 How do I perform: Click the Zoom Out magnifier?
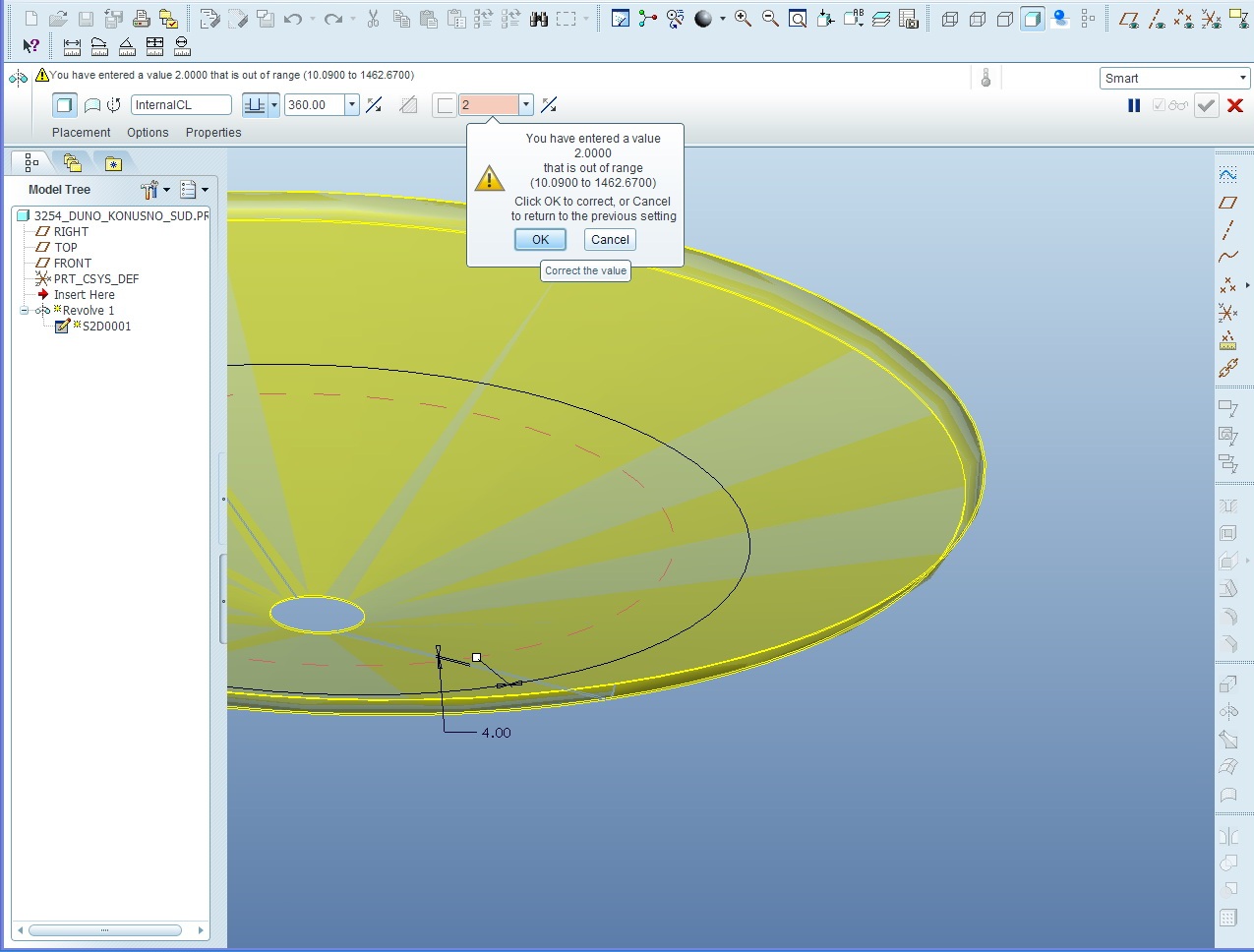(770, 19)
